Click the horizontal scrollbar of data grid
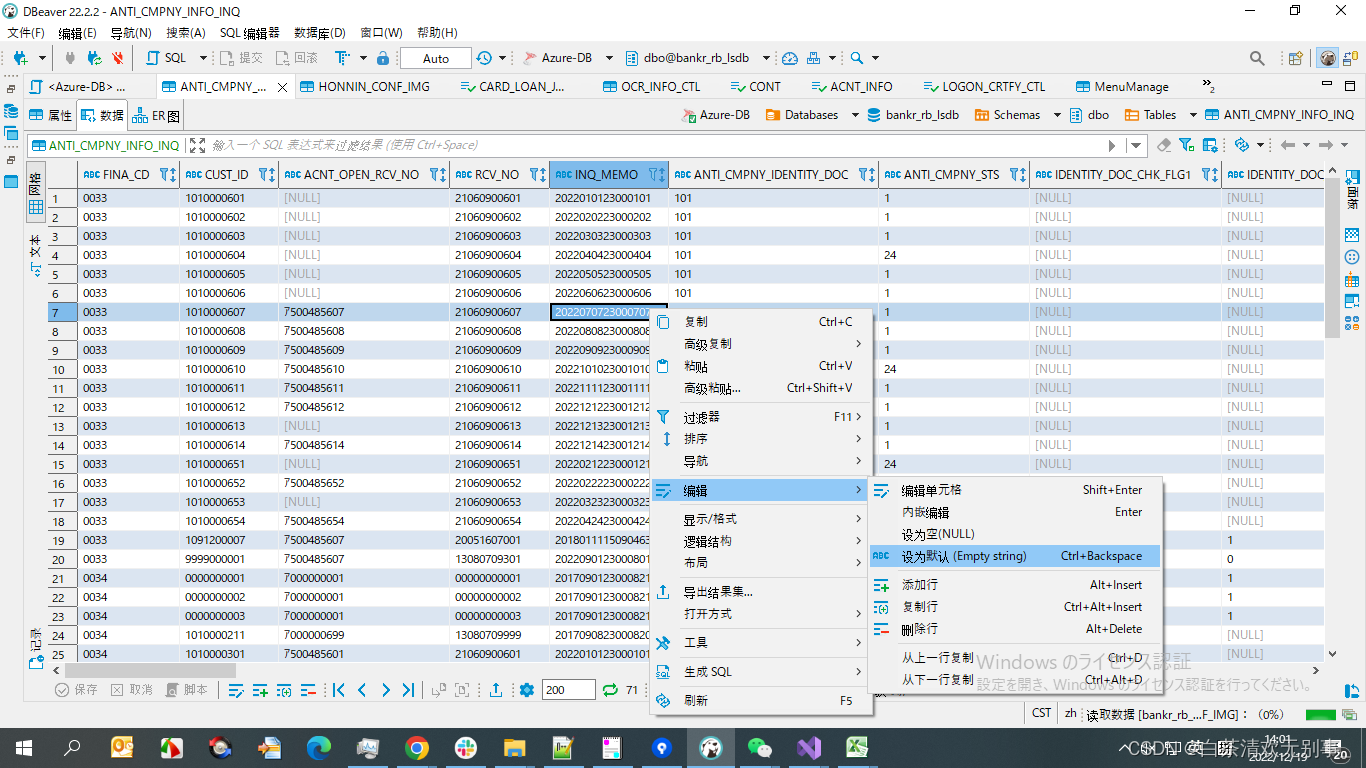 click(150, 670)
